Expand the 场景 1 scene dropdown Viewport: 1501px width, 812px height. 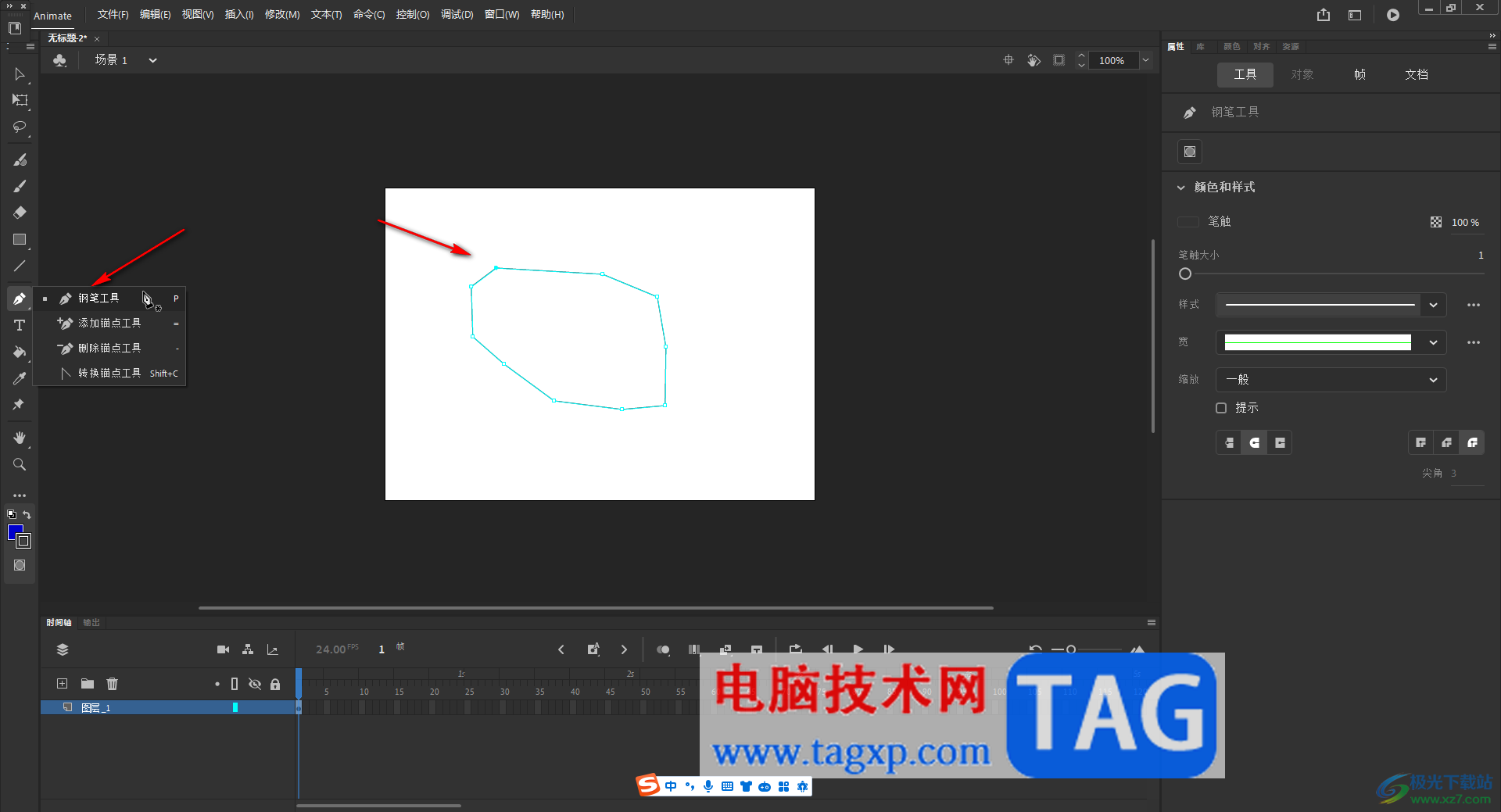(x=152, y=60)
